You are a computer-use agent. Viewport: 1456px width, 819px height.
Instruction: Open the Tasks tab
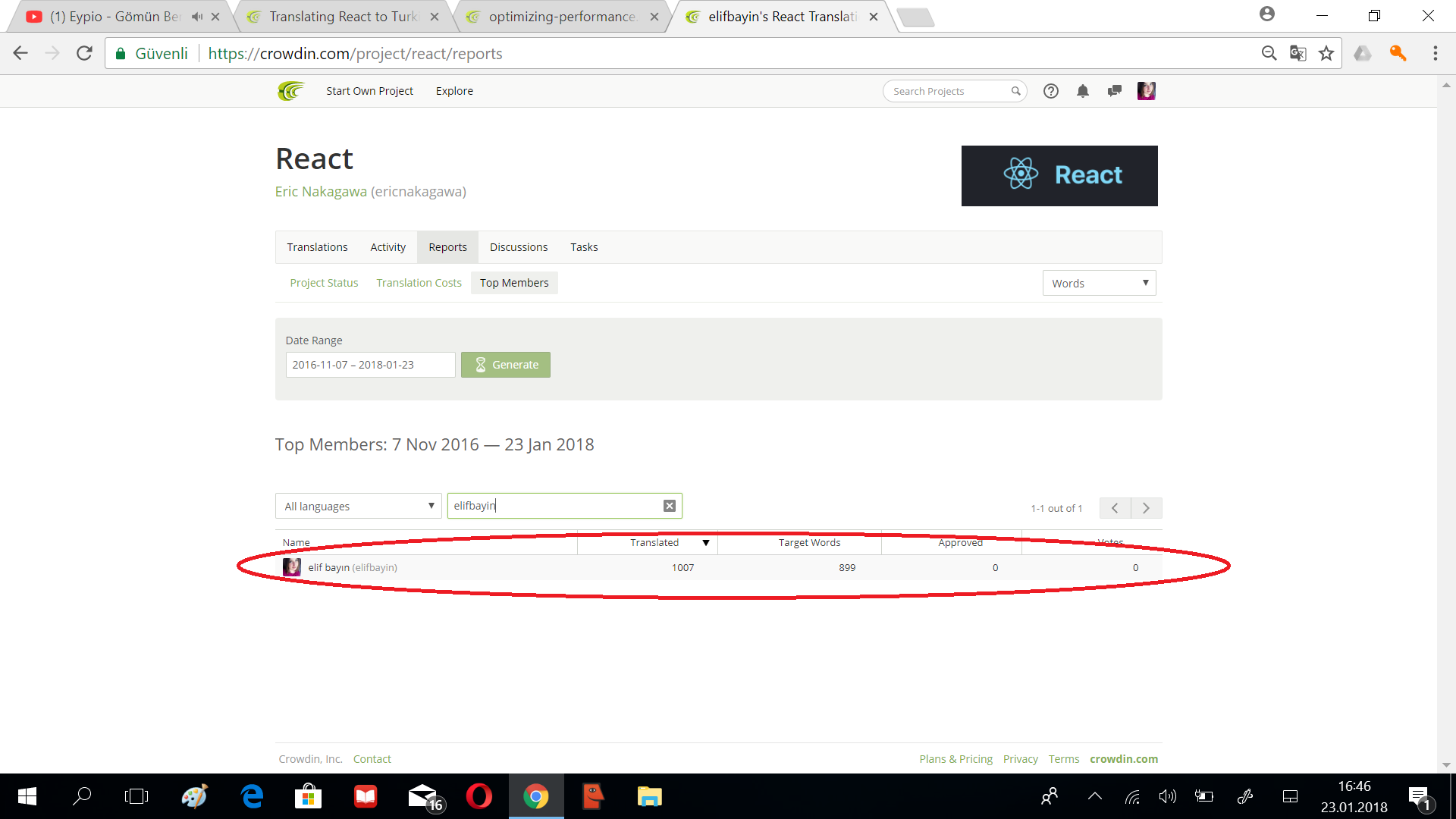coord(584,247)
